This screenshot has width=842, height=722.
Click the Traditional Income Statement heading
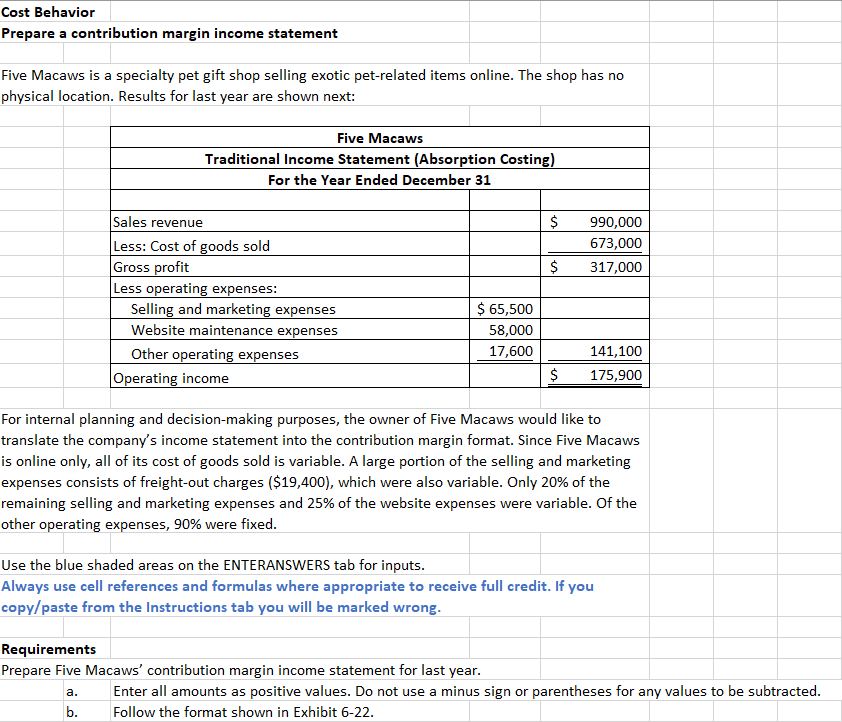[380, 159]
